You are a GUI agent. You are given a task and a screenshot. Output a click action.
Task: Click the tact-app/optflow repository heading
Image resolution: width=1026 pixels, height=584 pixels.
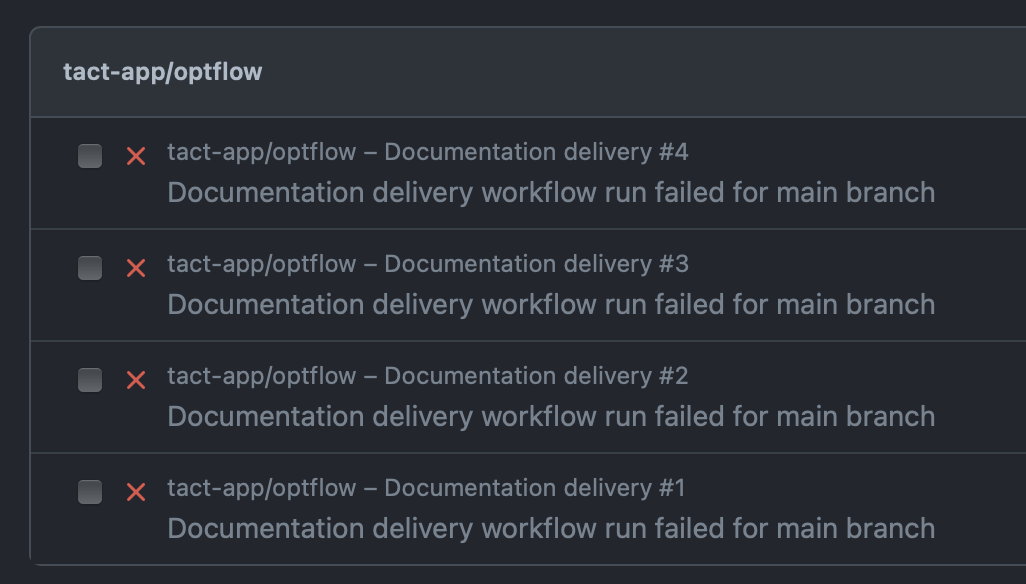coord(163,71)
